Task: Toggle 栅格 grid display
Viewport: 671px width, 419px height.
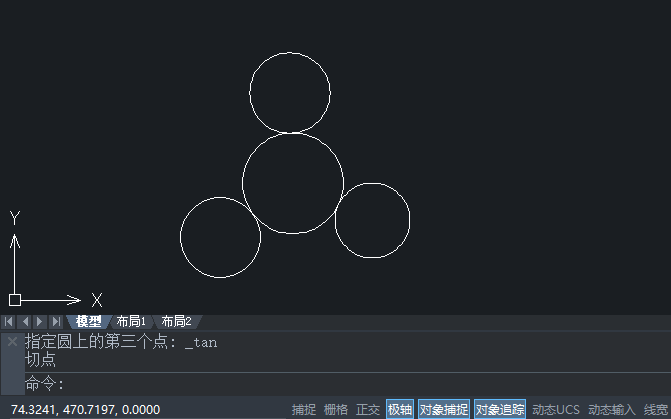Action: (x=336, y=410)
